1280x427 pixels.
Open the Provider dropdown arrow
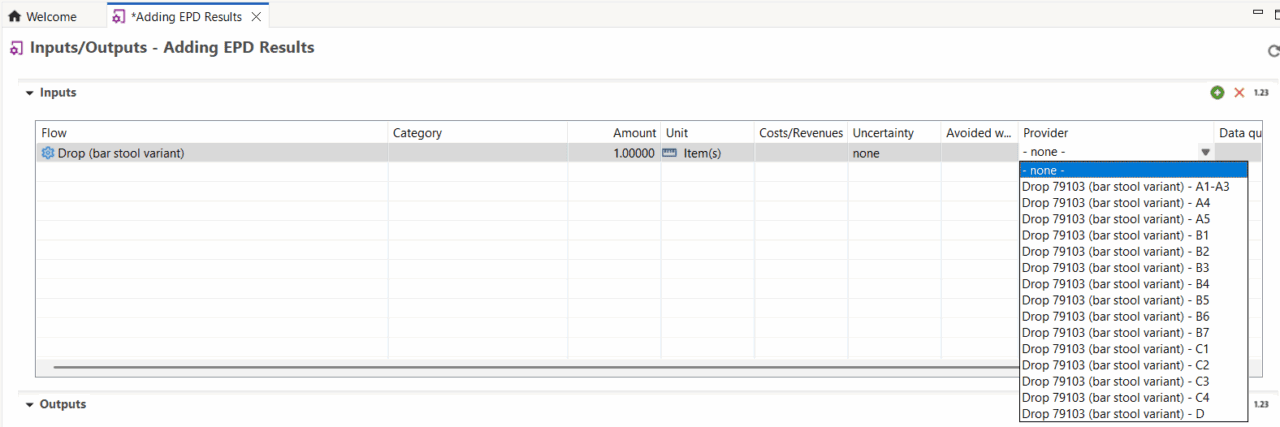(x=1205, y=153)
